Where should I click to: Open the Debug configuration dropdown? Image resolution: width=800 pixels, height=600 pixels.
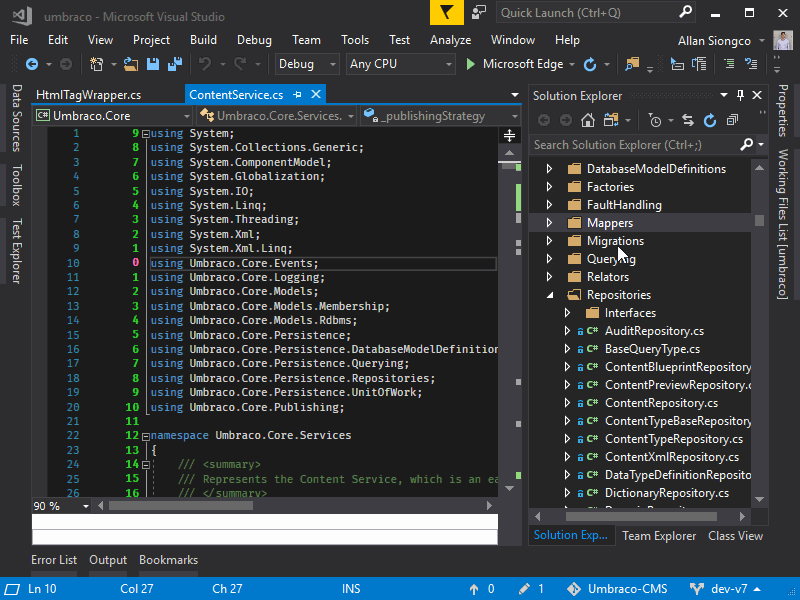click(307, 64)
